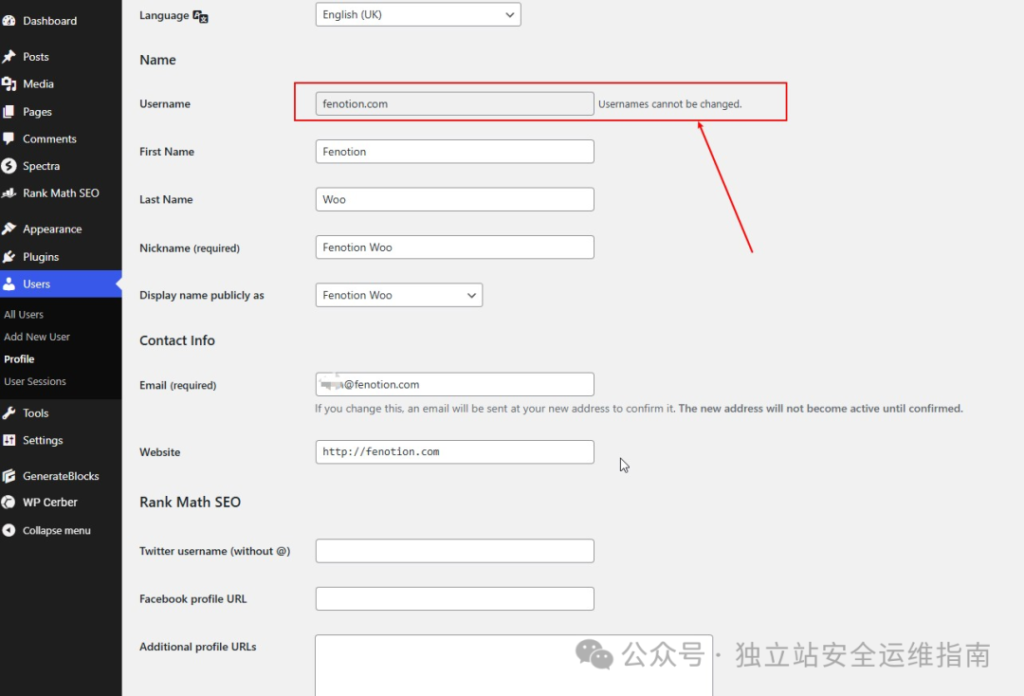Open the Dashboard gauge icon
1024x696 pixels.
pyautogui.click(x=9, y=21)
